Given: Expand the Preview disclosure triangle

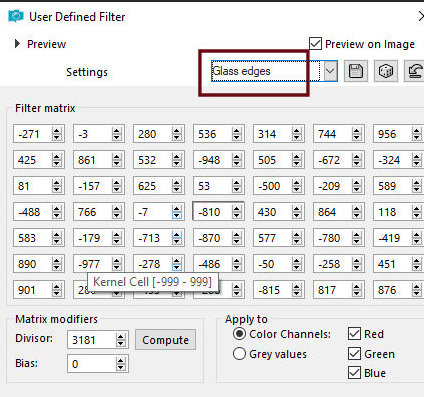Looking at the screenshot, I should pos(17,44).
